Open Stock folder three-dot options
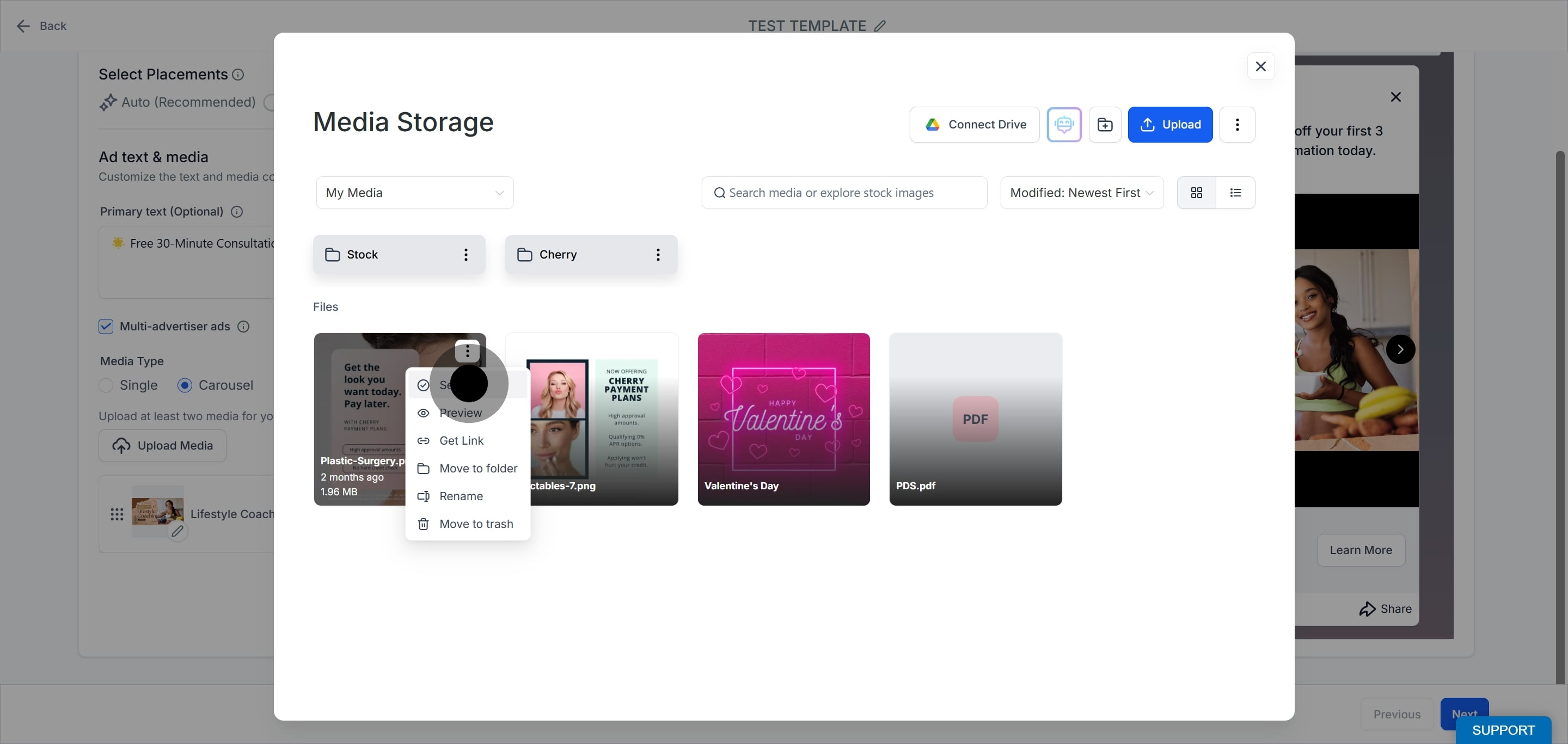The height and width of the screenshot is (744, 1568). [x=465, y=255]
